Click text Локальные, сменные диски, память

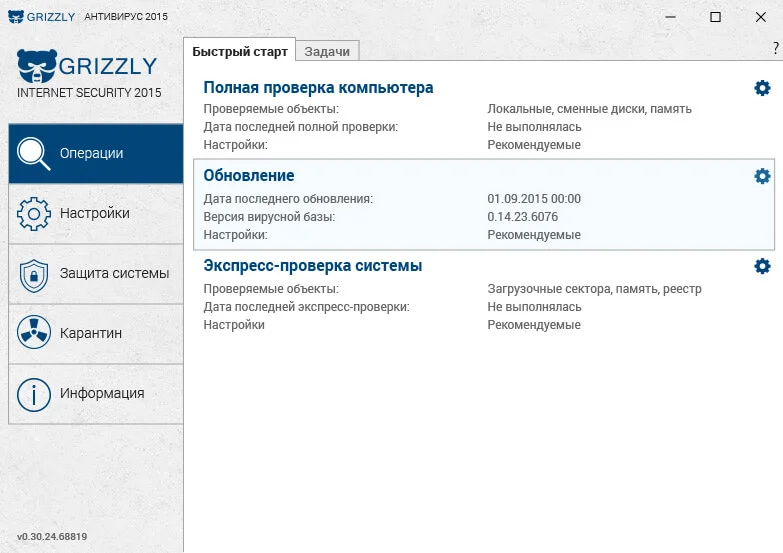(589, 109)
